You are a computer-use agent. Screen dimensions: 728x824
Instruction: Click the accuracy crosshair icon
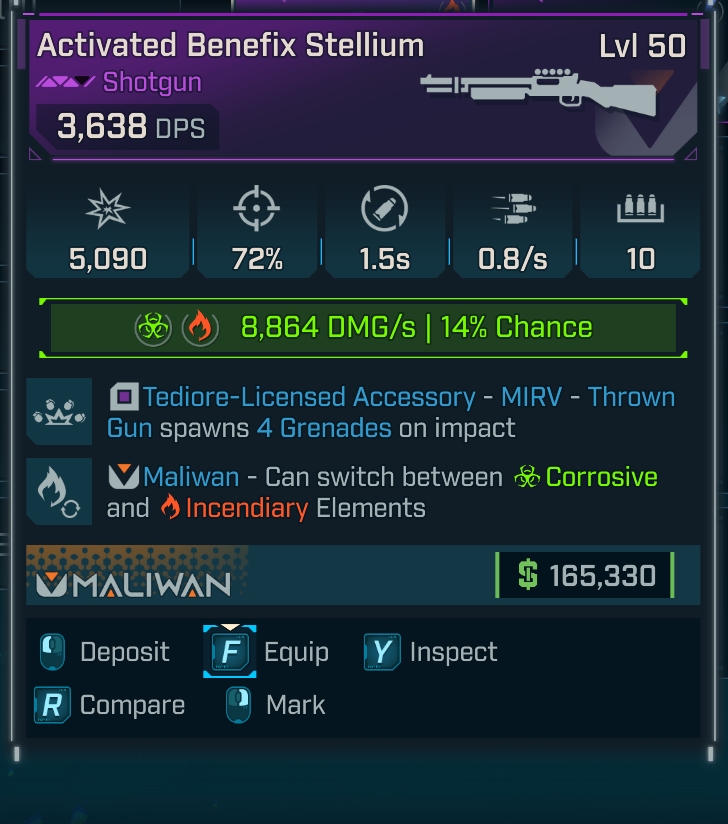coord(257,208)
